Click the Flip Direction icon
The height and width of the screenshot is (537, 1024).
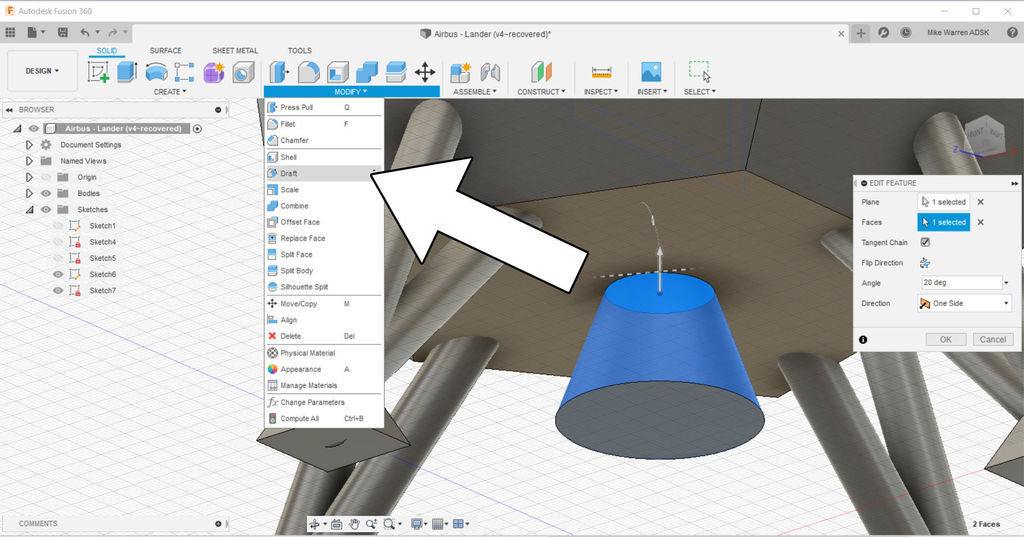925,263
